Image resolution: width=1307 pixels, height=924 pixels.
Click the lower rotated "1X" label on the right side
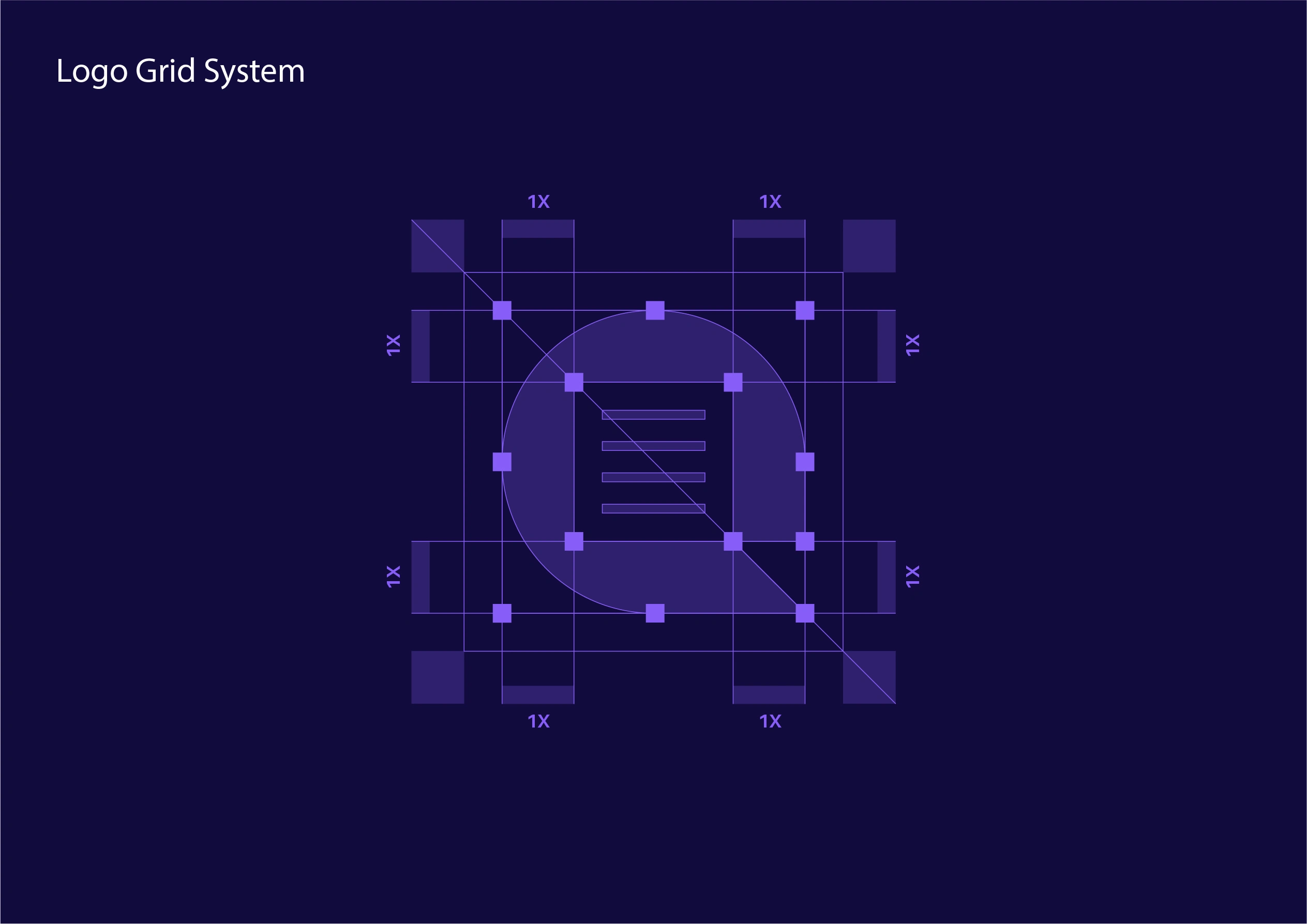click(x=912, y=577)
